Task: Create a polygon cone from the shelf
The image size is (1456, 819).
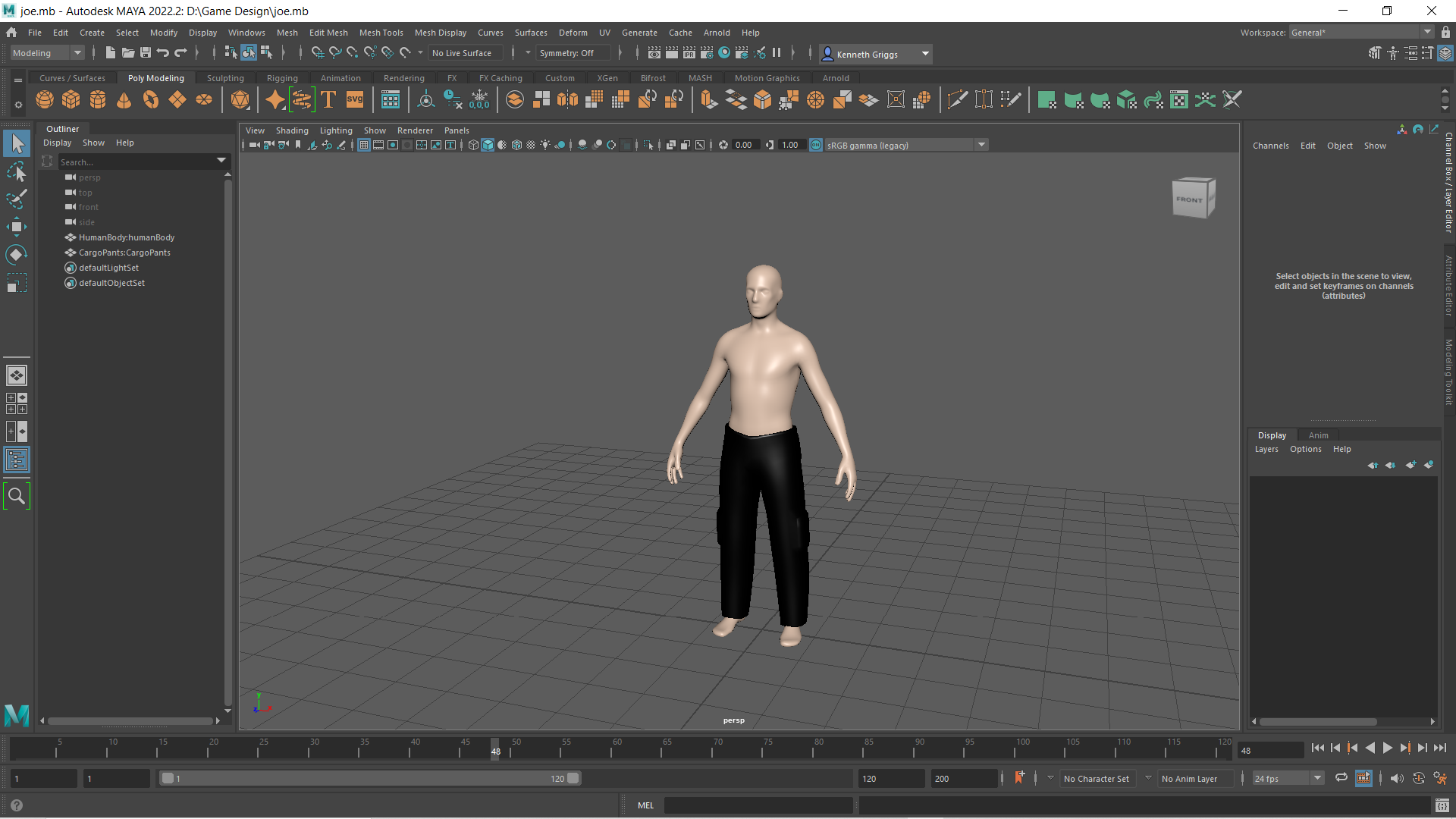Action: [x=124, y=99]
